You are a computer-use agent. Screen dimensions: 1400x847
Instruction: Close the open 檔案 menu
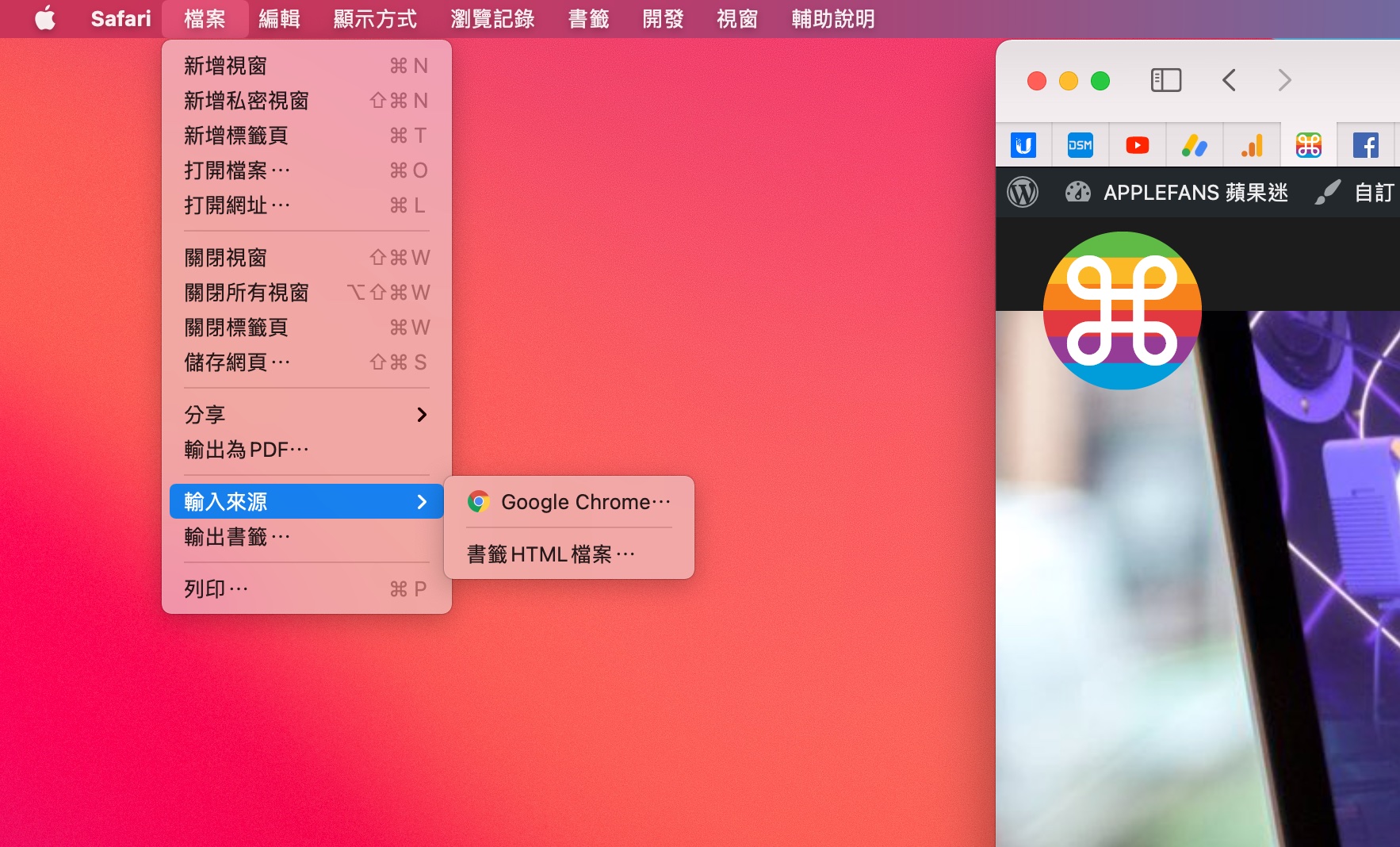point(205,18)
